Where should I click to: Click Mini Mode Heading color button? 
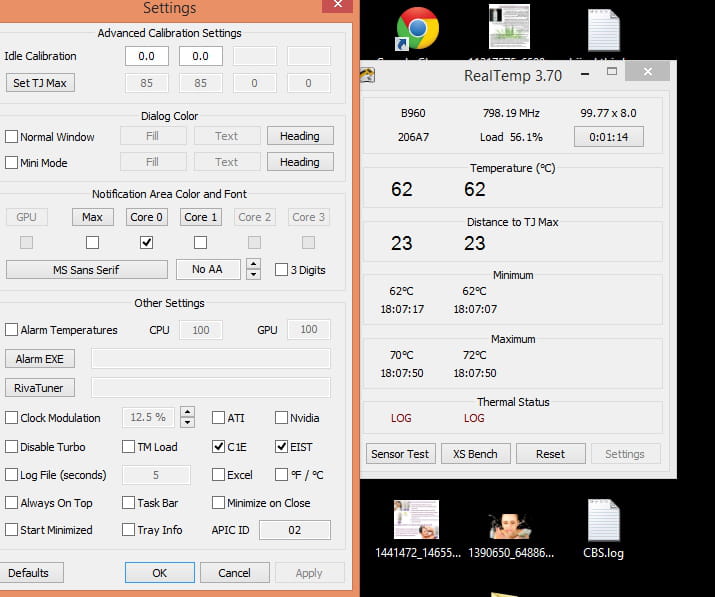click(300, 162)
